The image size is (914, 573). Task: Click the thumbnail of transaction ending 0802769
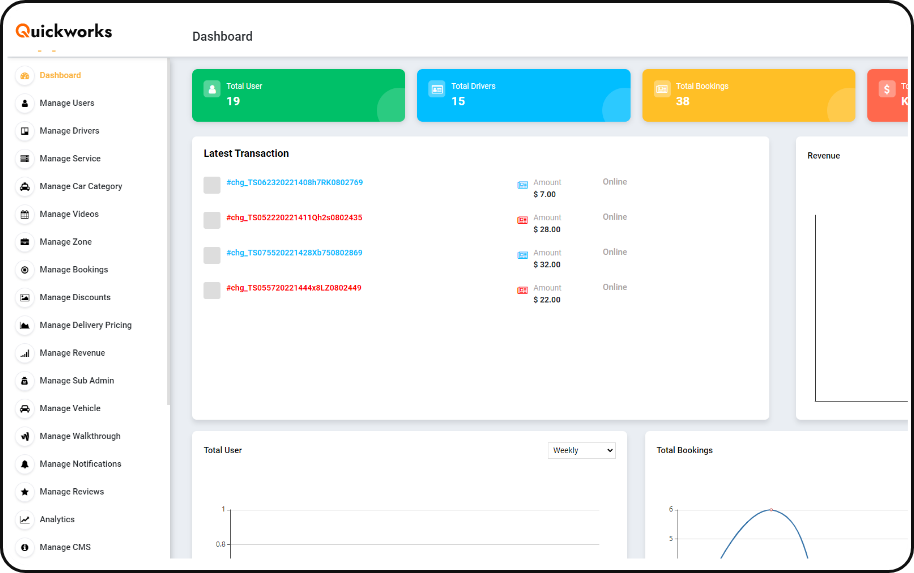(212, 185)
